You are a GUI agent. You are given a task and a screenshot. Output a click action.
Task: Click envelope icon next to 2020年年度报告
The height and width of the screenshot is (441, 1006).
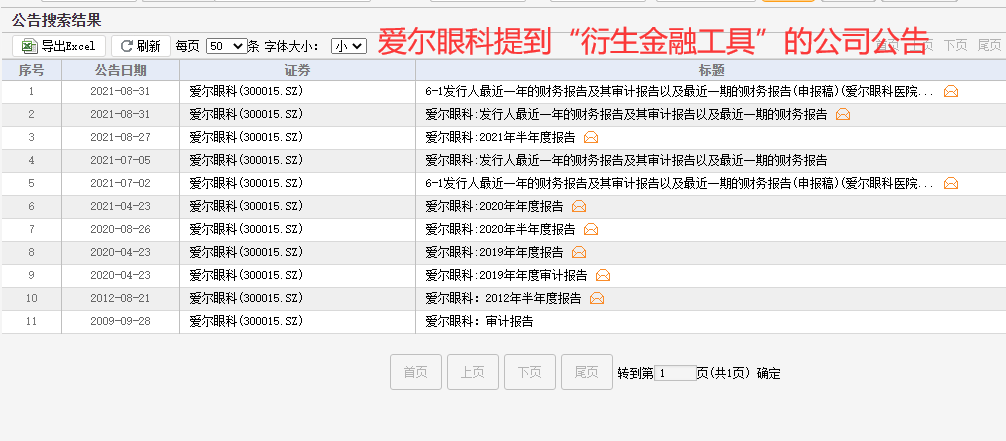click(579, 207)
